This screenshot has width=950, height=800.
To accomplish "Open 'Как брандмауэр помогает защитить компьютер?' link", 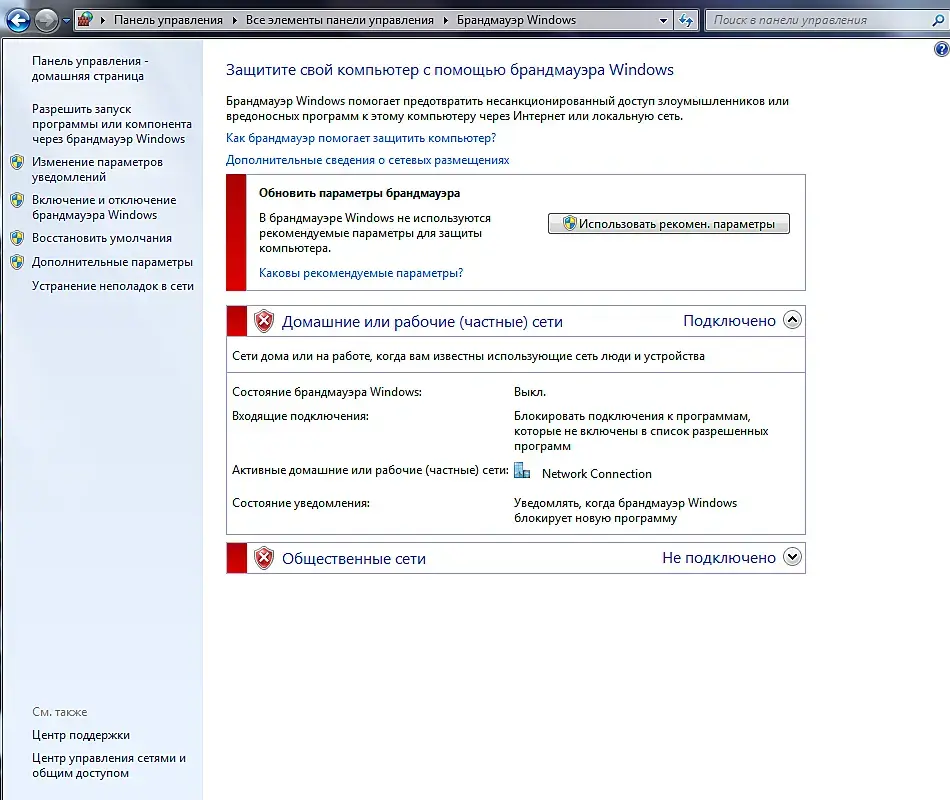I will pos(361,138).
